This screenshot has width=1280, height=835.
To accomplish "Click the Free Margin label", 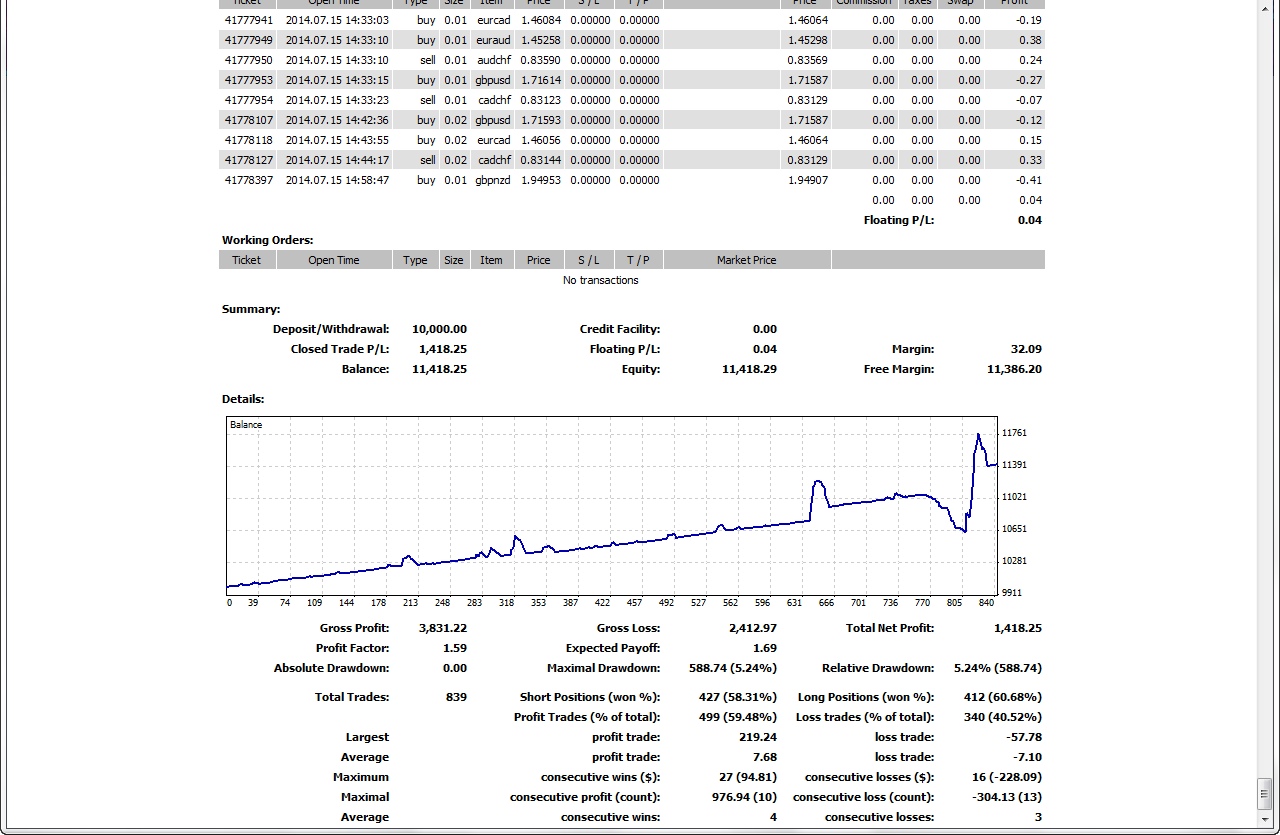I will pyautogui.click(x=899, y=369).
